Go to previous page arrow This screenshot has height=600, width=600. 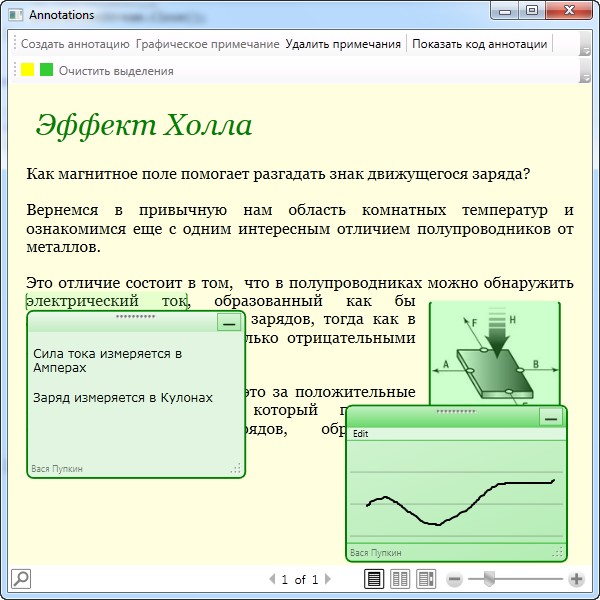click(272, 579)
